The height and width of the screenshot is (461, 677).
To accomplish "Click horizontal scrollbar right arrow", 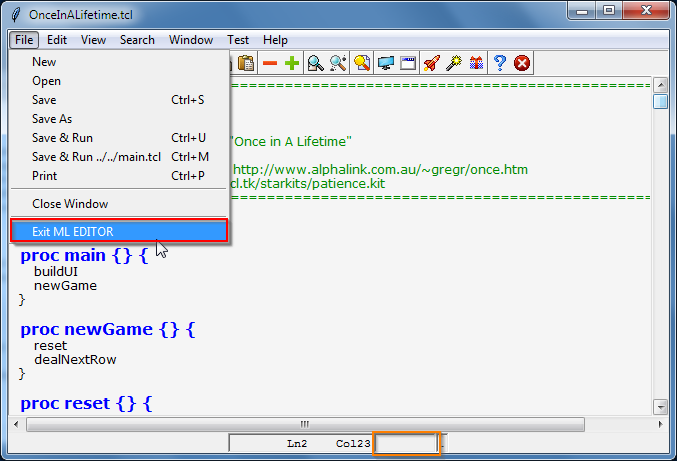I will click(661, 424).
